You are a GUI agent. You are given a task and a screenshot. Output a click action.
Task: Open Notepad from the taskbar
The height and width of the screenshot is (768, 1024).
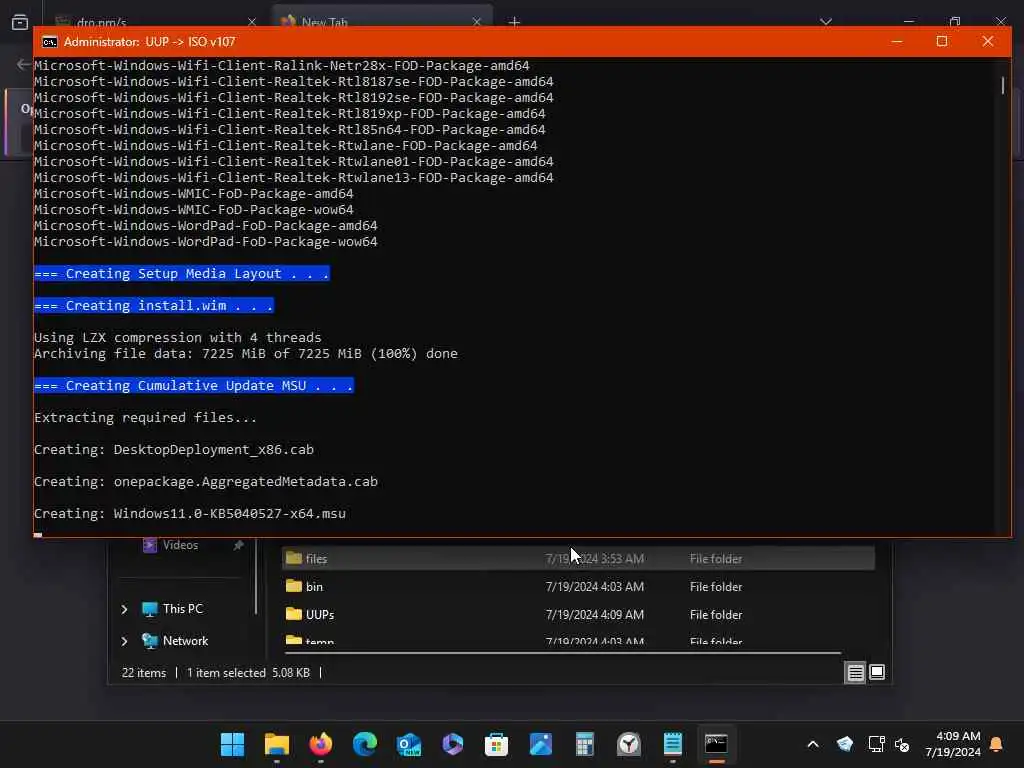point(673,744)
